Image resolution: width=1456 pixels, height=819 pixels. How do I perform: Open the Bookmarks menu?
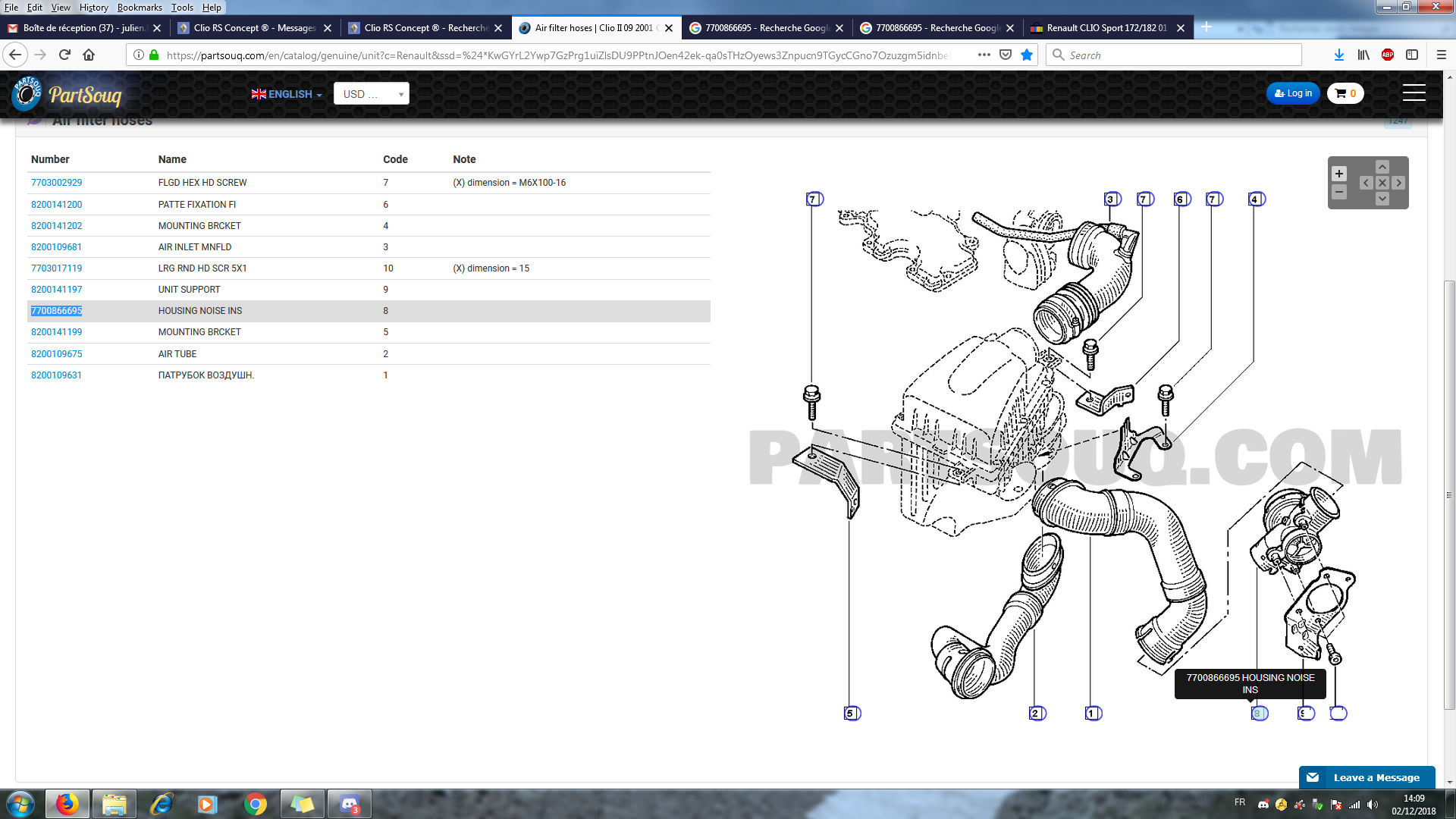pyautogui.click(x=140, y=8)
